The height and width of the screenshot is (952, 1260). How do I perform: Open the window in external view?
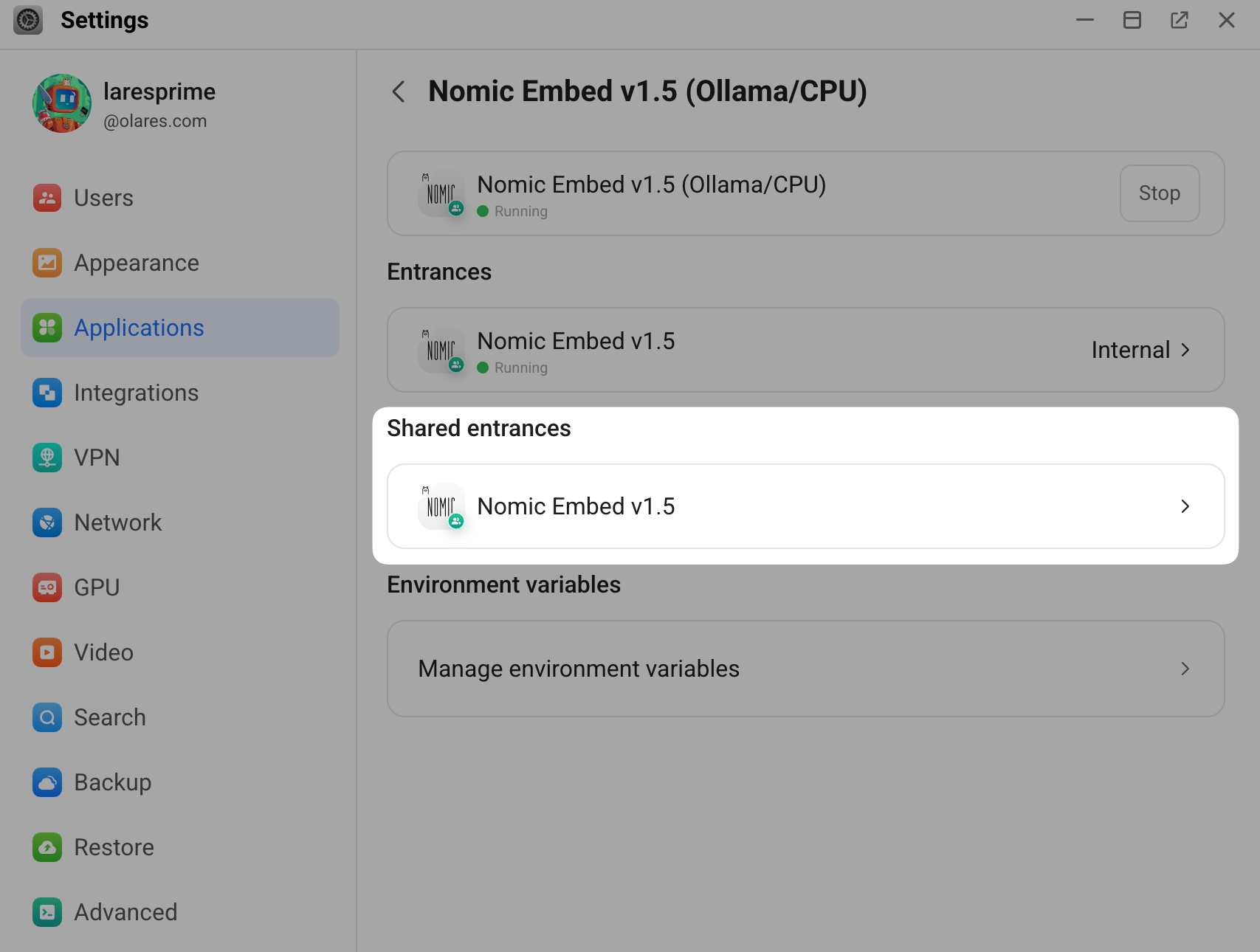[x=1180, y=20]
